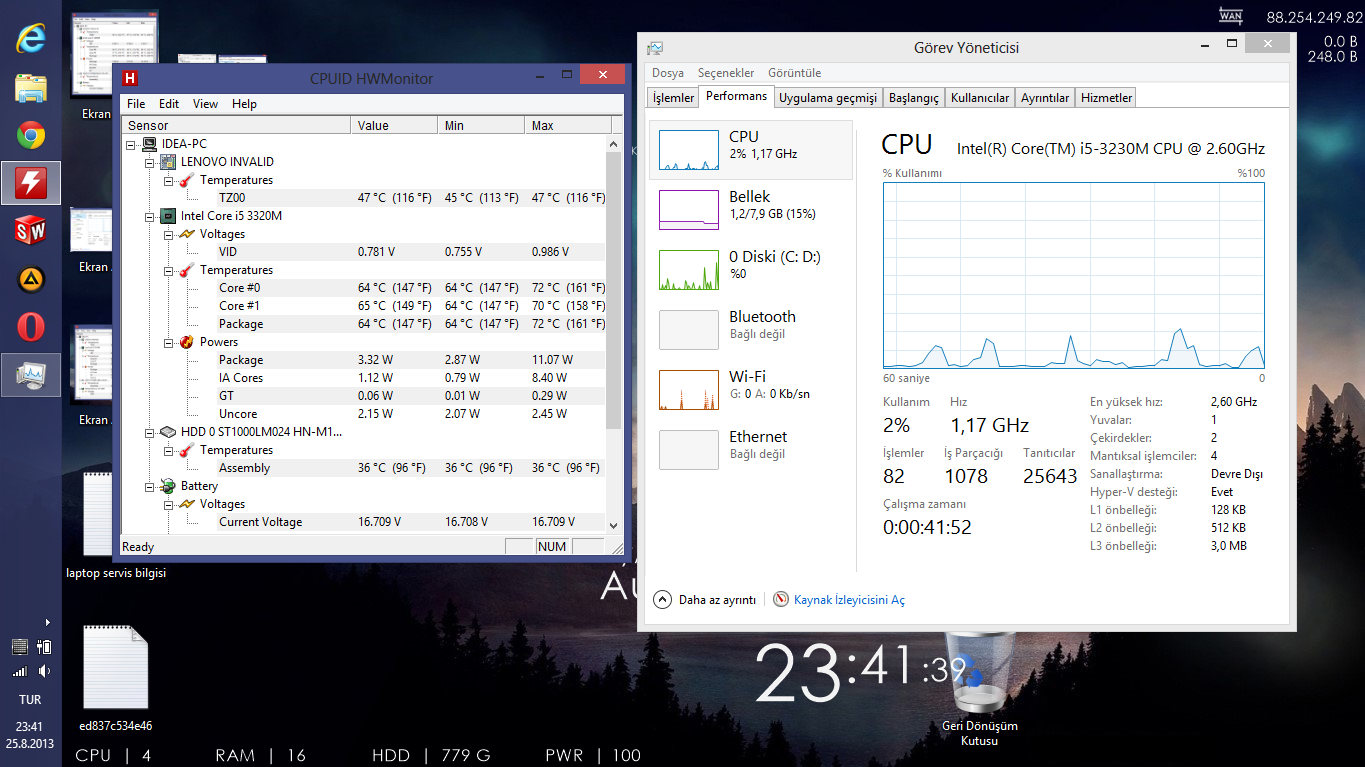Click the Battery icon in sensor tree

(x=168, y=486)
